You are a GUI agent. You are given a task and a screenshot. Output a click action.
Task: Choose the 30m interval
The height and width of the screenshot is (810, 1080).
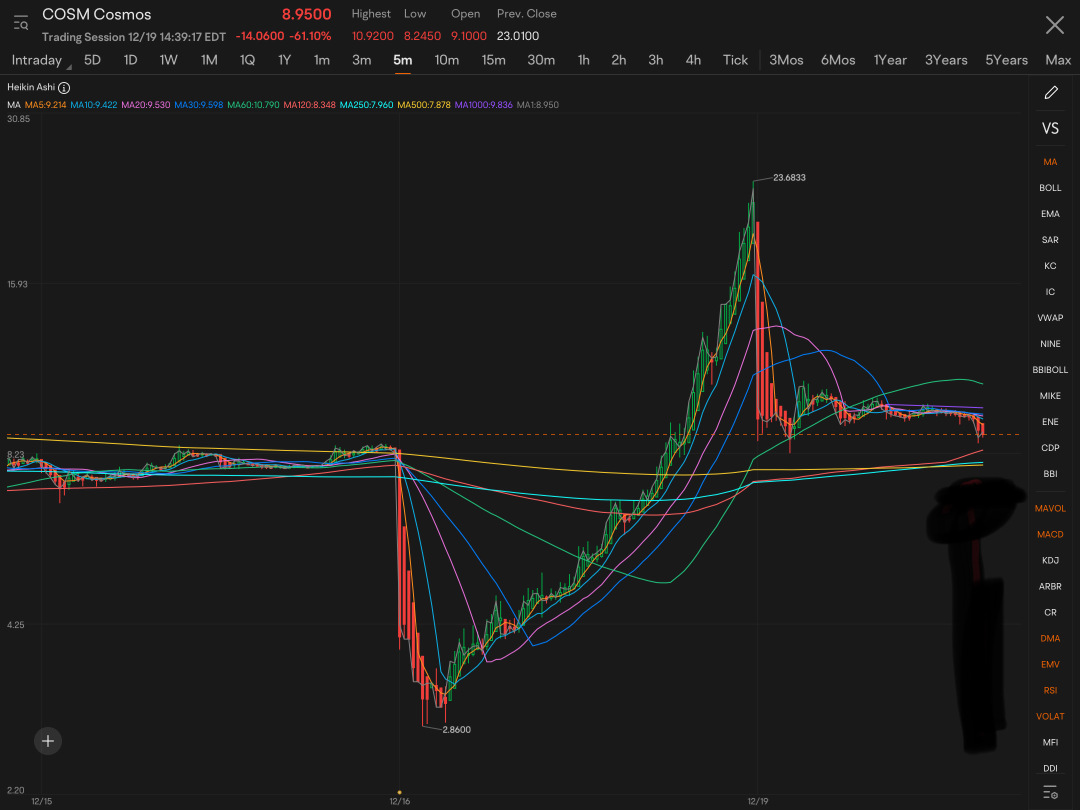(x=541, y=60)
